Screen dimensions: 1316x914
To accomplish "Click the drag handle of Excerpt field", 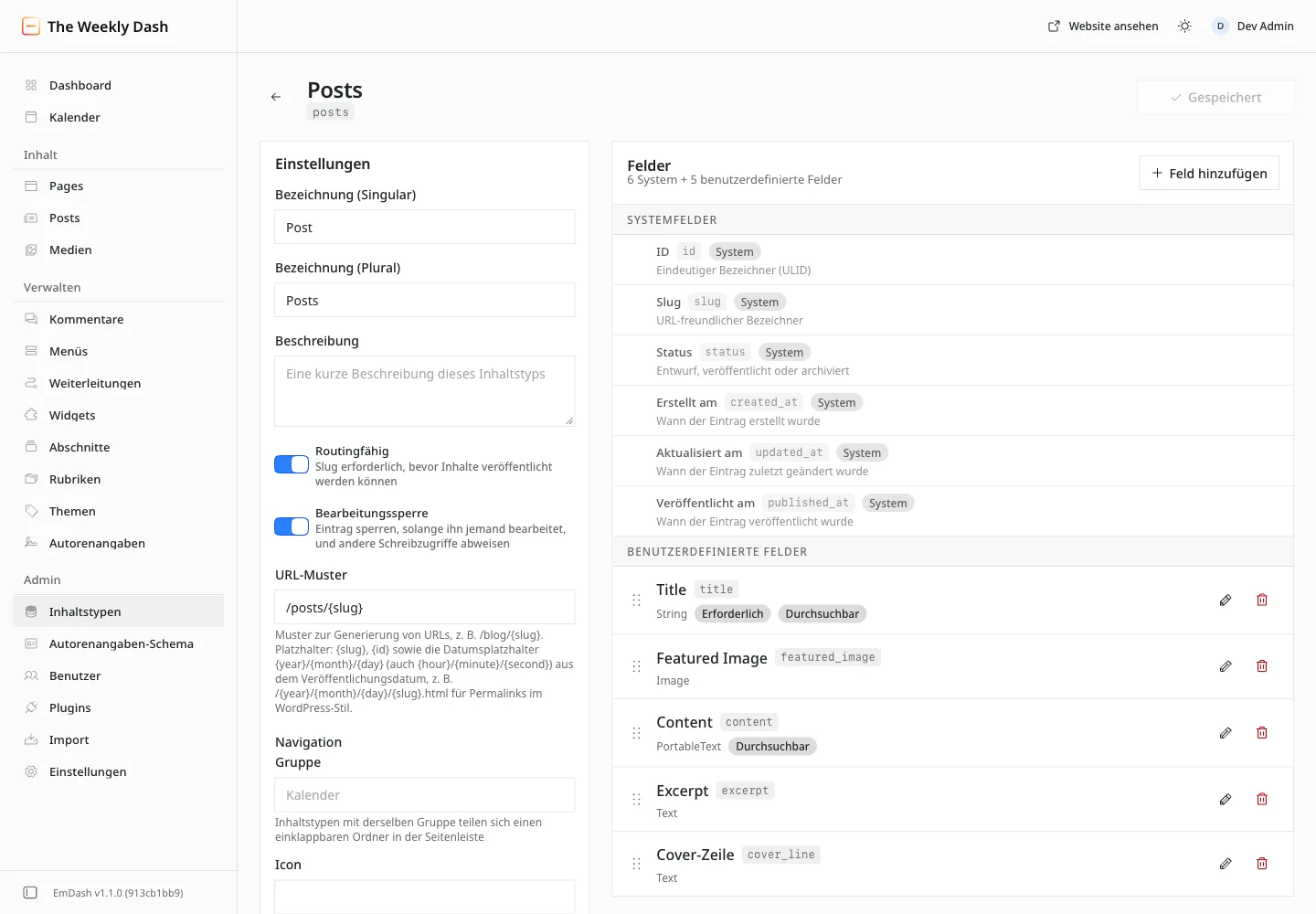I will 636,800.
